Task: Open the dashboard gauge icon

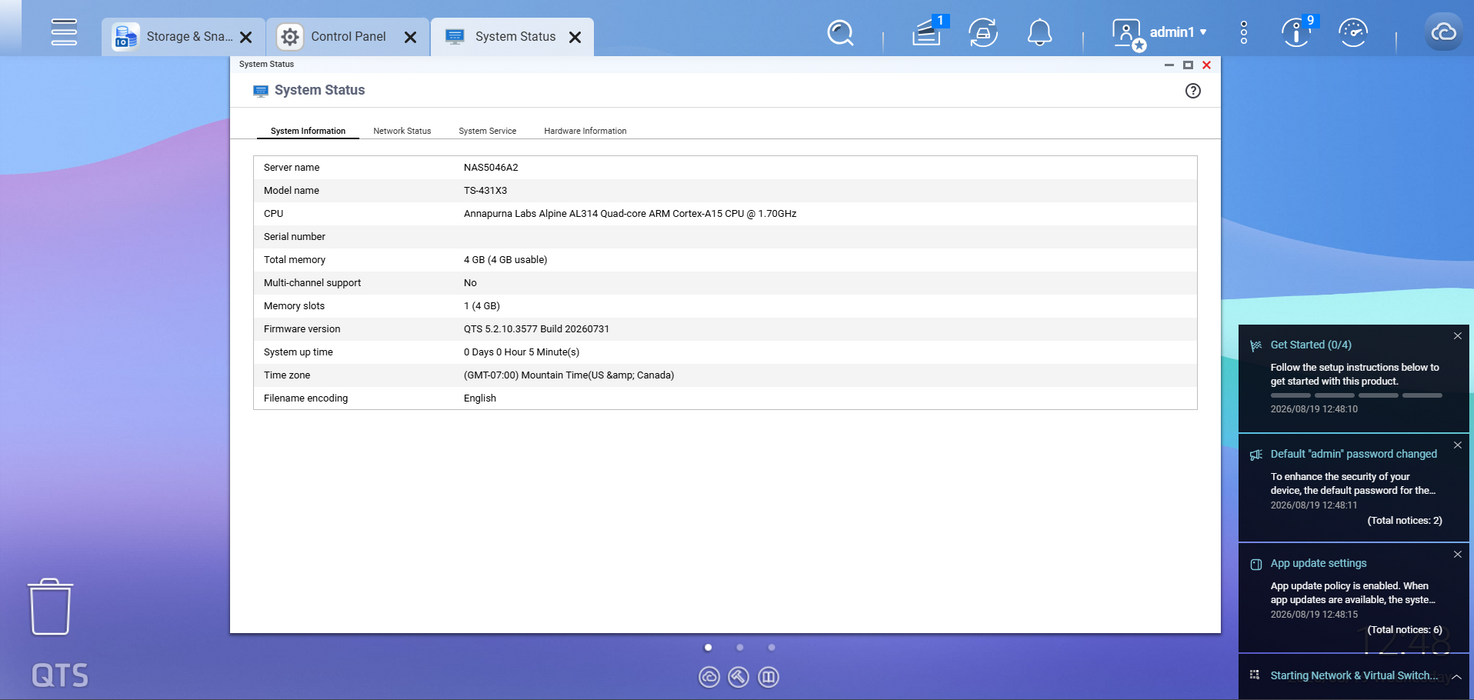Action: 1353,33
